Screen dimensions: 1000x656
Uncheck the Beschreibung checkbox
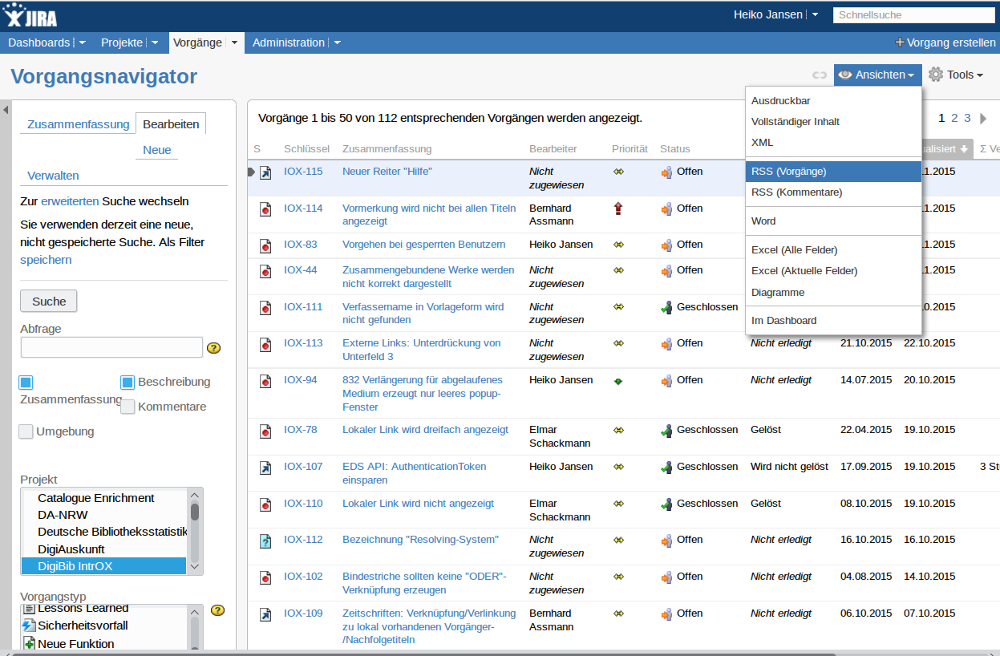127,382
